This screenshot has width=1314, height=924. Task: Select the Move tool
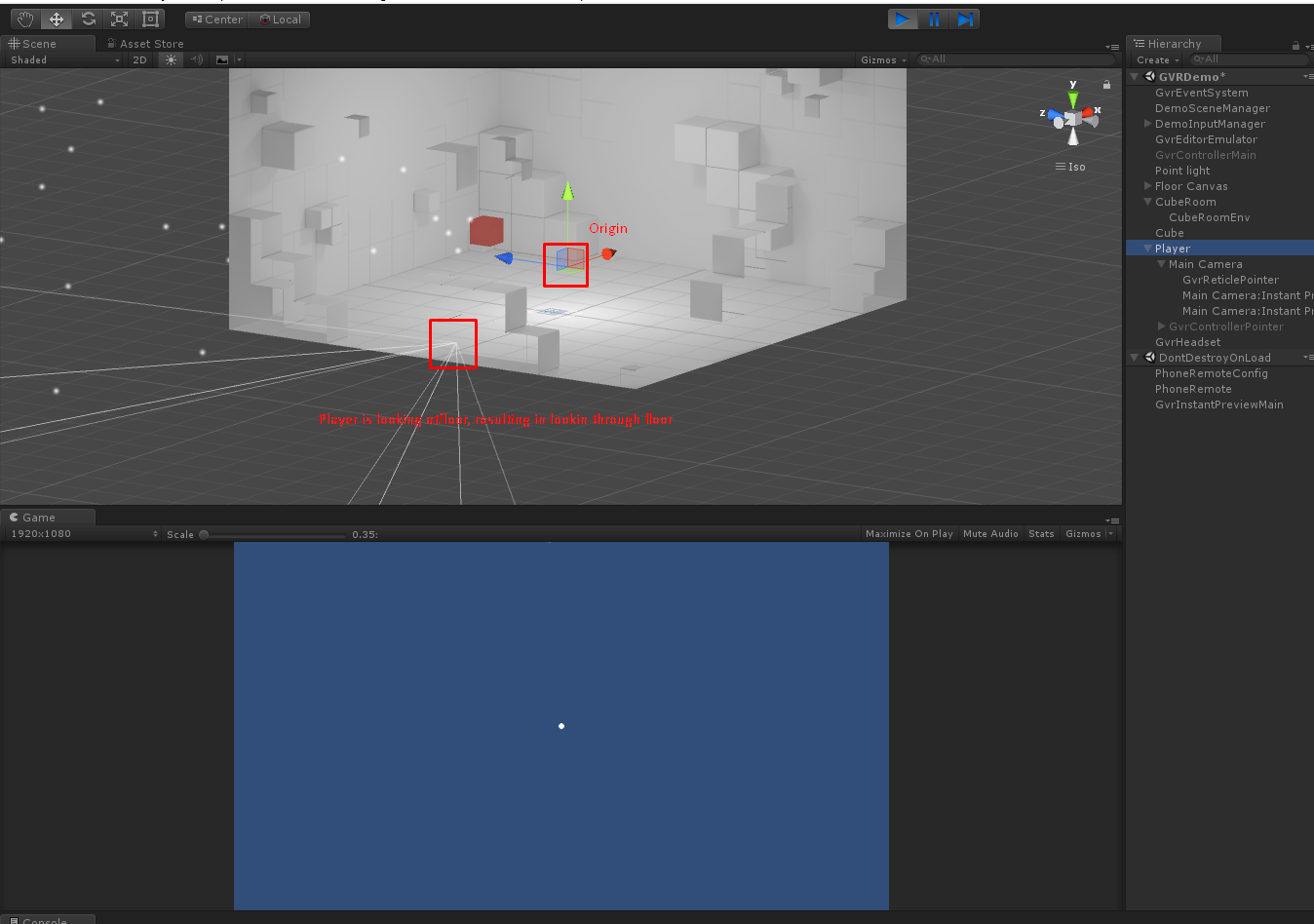(56, 19)
